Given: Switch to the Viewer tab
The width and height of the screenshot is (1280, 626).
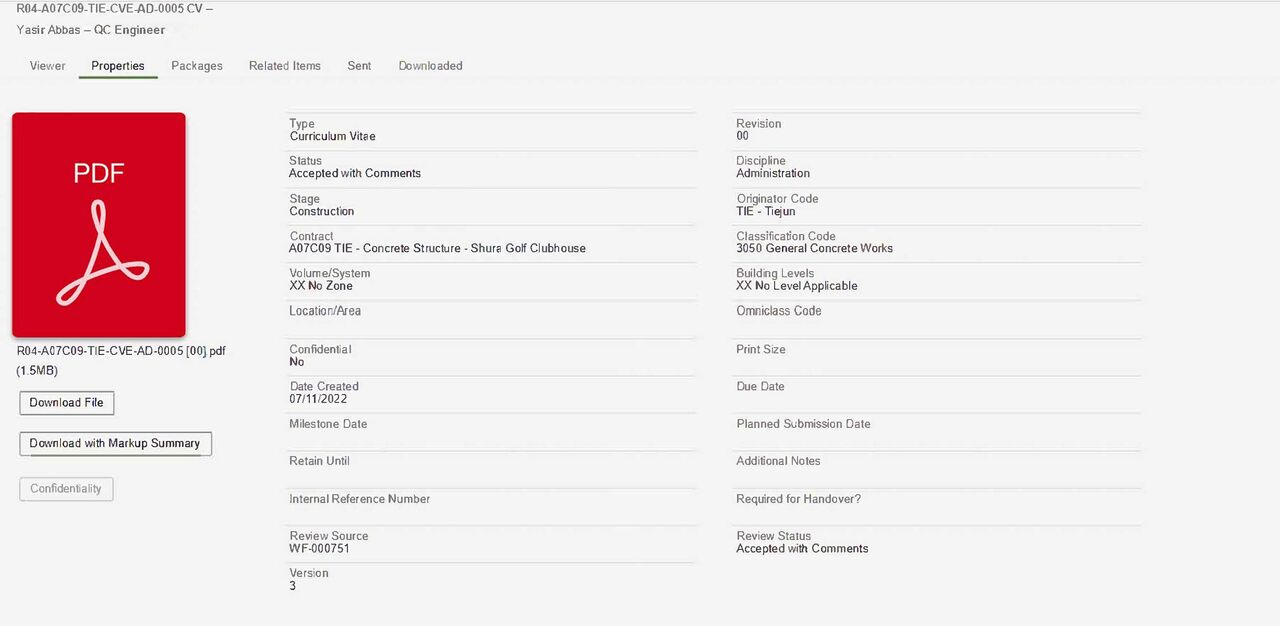Looking at the screenshot, I should click(x=48, y=66).
